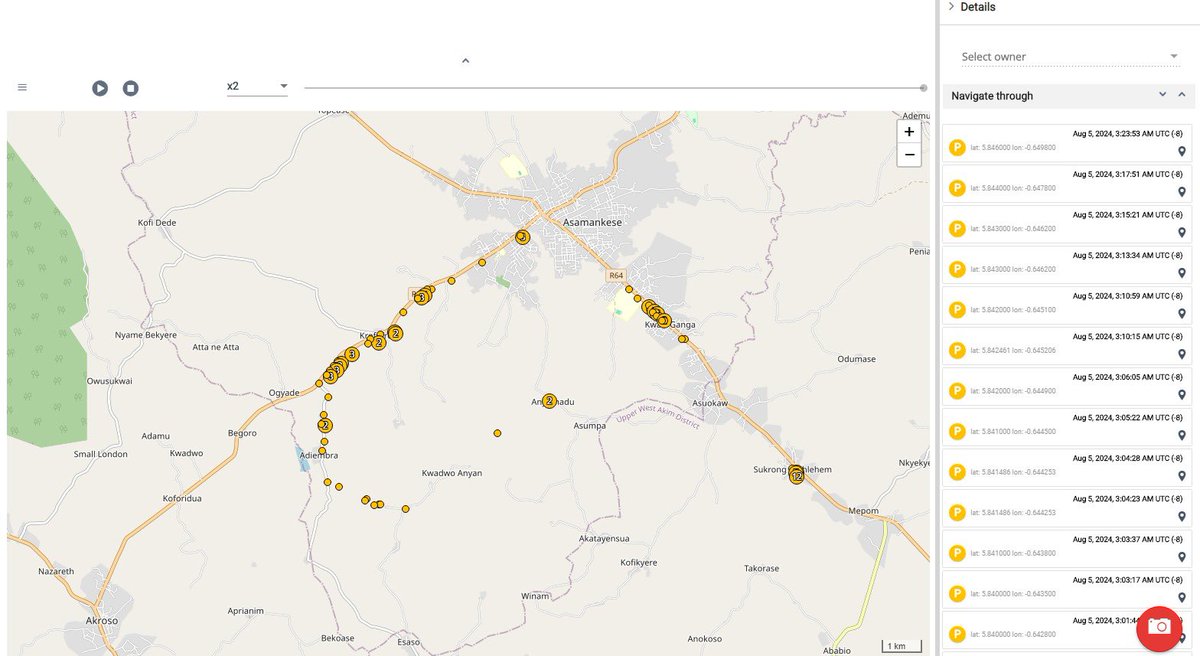1200x656 pixels.
Task: Select coordinates lat 5.840000 lon -0.643500
Action: click(x=1013, y=594)
